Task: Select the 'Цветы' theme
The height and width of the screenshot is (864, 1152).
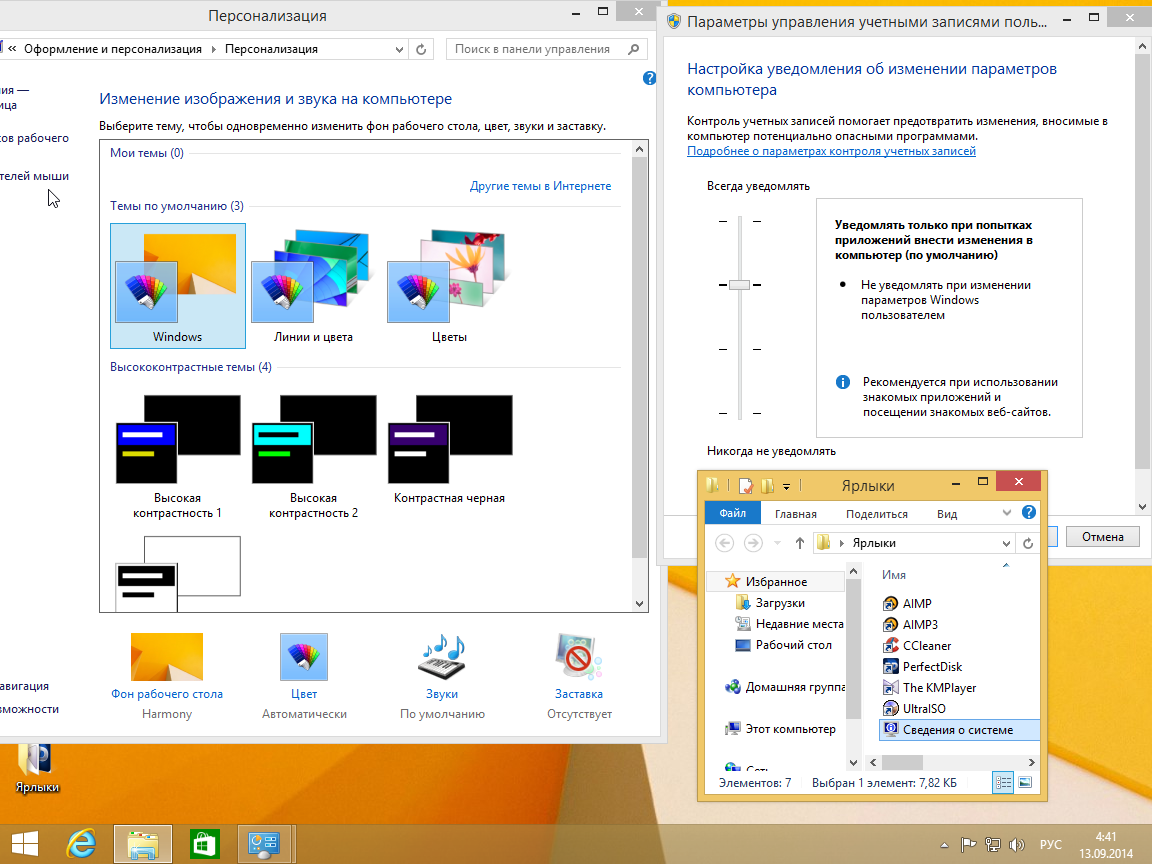Action: point(449,286)
